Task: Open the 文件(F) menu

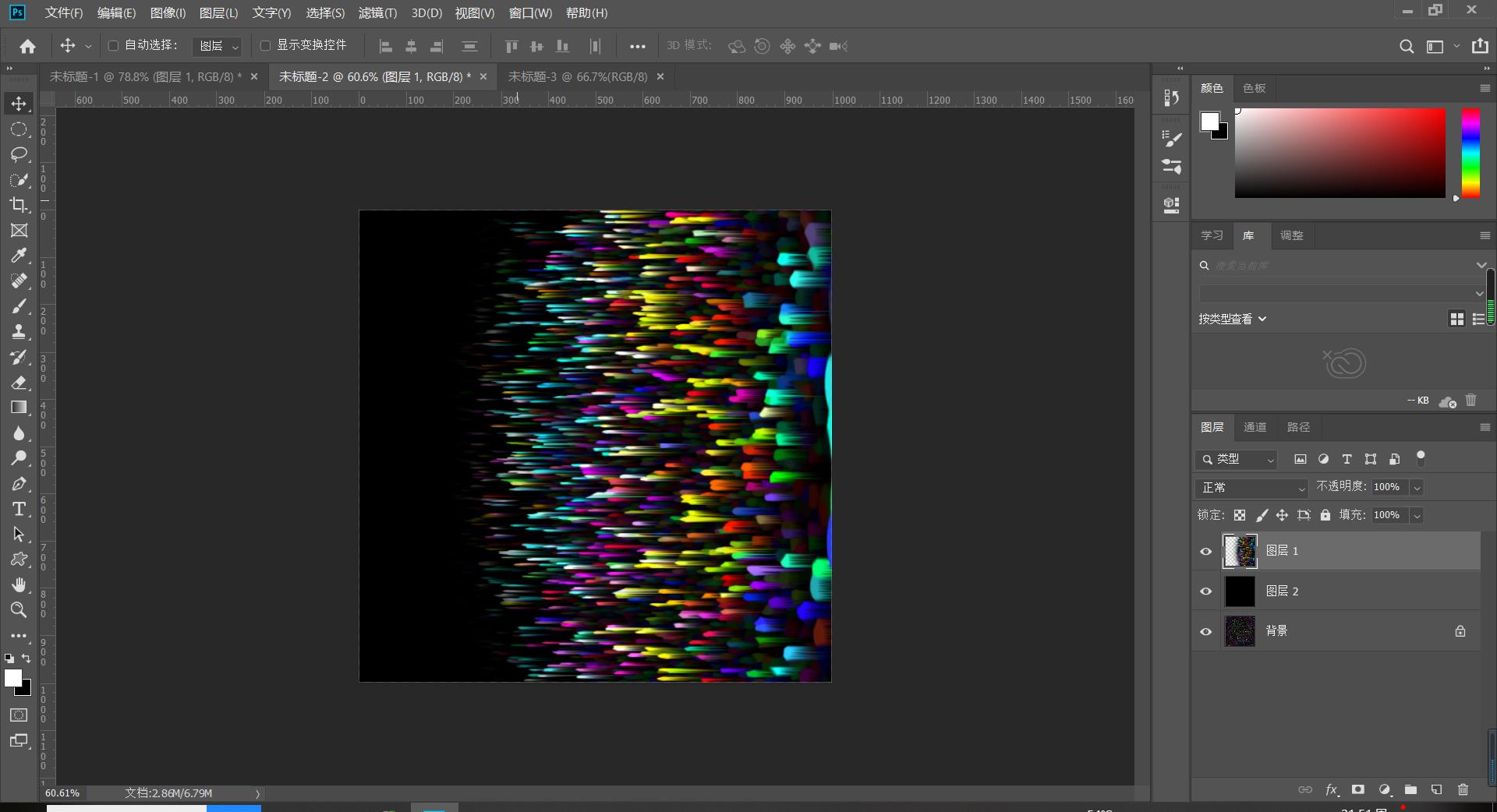Action: (64, 13)
